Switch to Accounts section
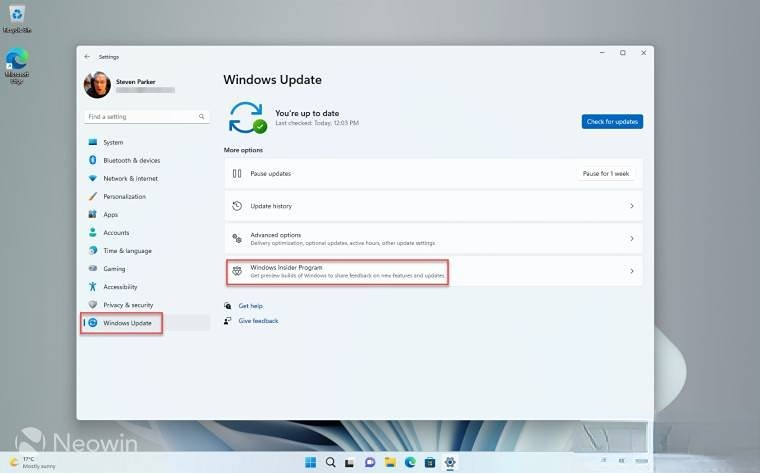760x473 pixels. click(147, 232)
